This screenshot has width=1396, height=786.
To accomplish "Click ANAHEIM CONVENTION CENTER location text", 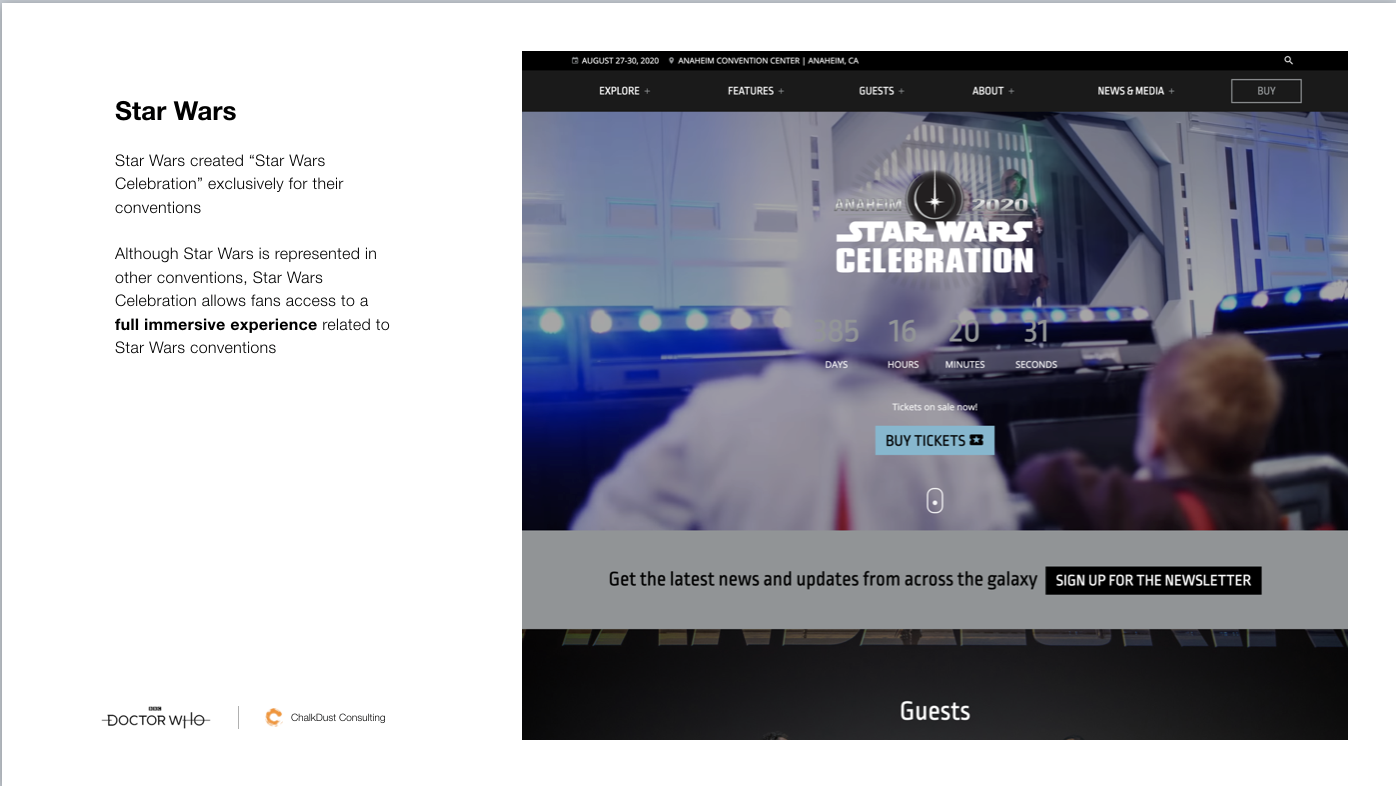I will coord(768,61).
